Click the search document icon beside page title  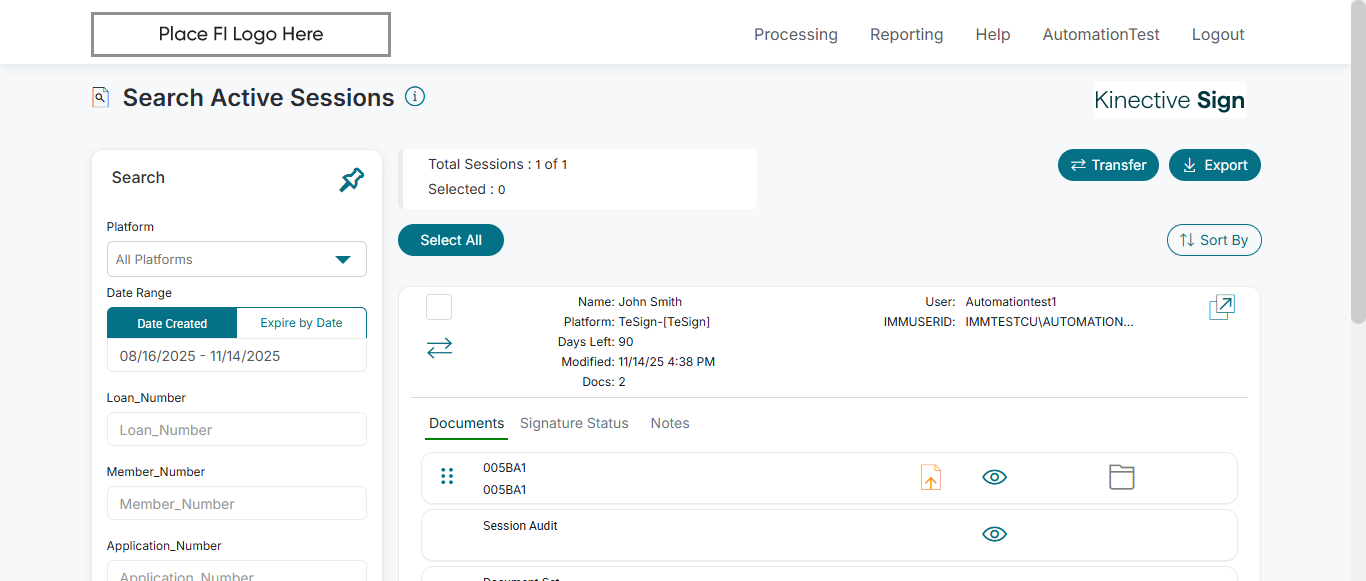pyautogui.click(x=100, y=97)
